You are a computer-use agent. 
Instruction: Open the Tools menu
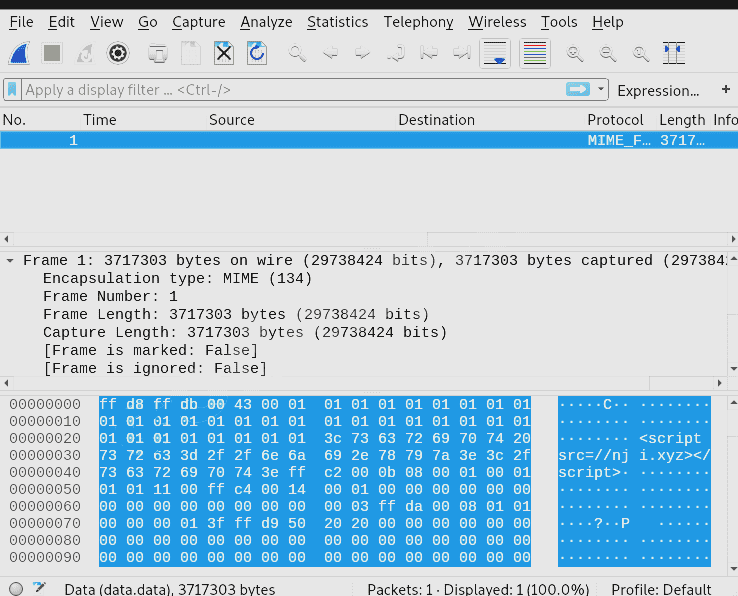559,22
